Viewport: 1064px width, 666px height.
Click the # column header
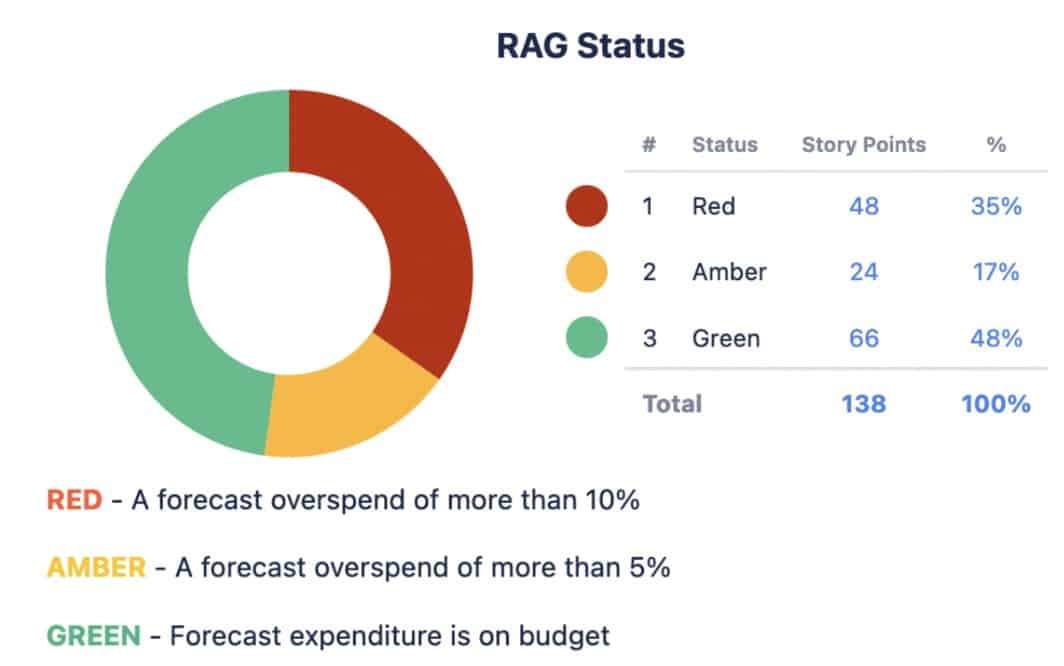pos(649,145)
